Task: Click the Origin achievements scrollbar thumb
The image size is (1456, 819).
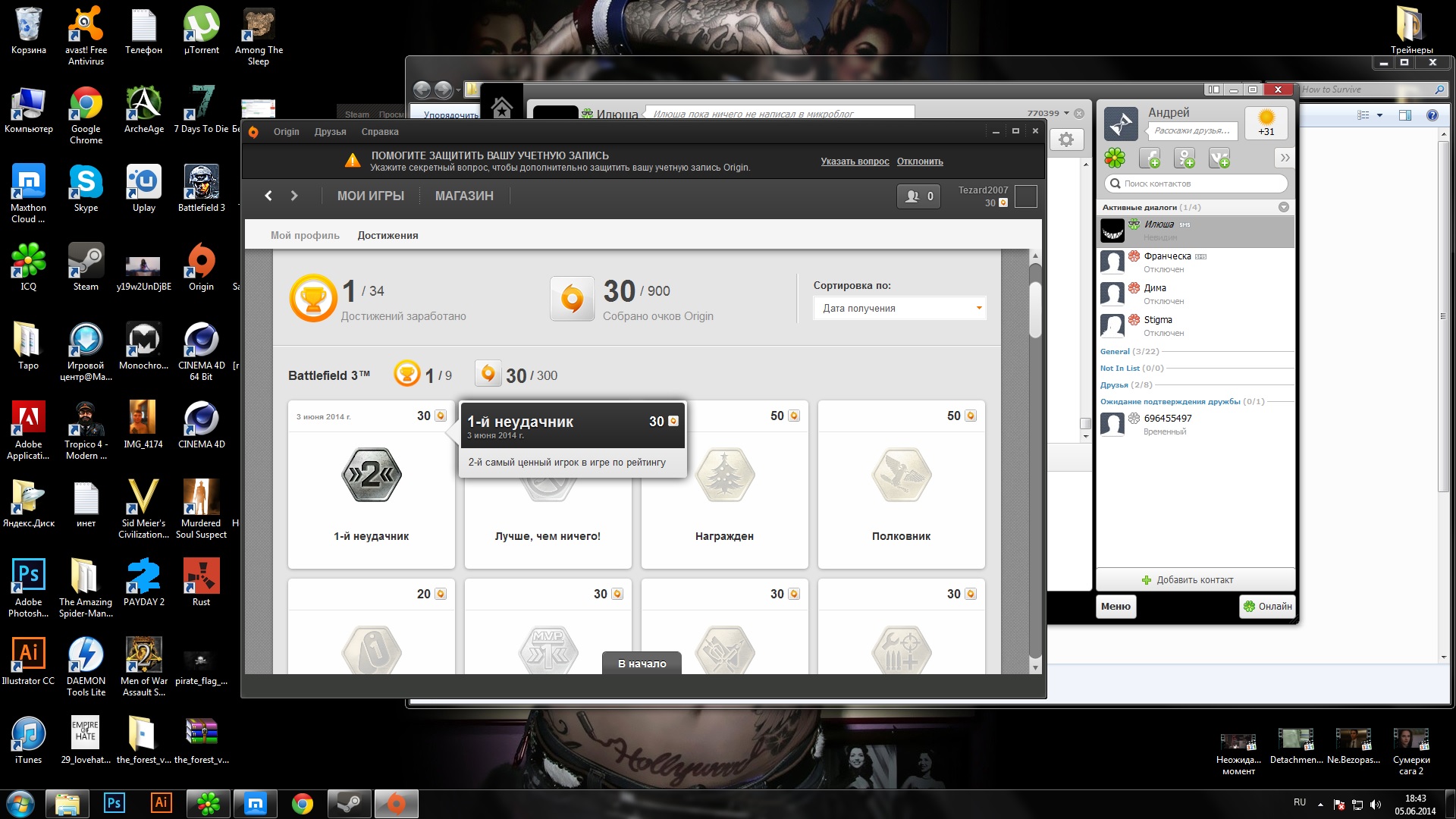Action: [x=1035, y=310]
